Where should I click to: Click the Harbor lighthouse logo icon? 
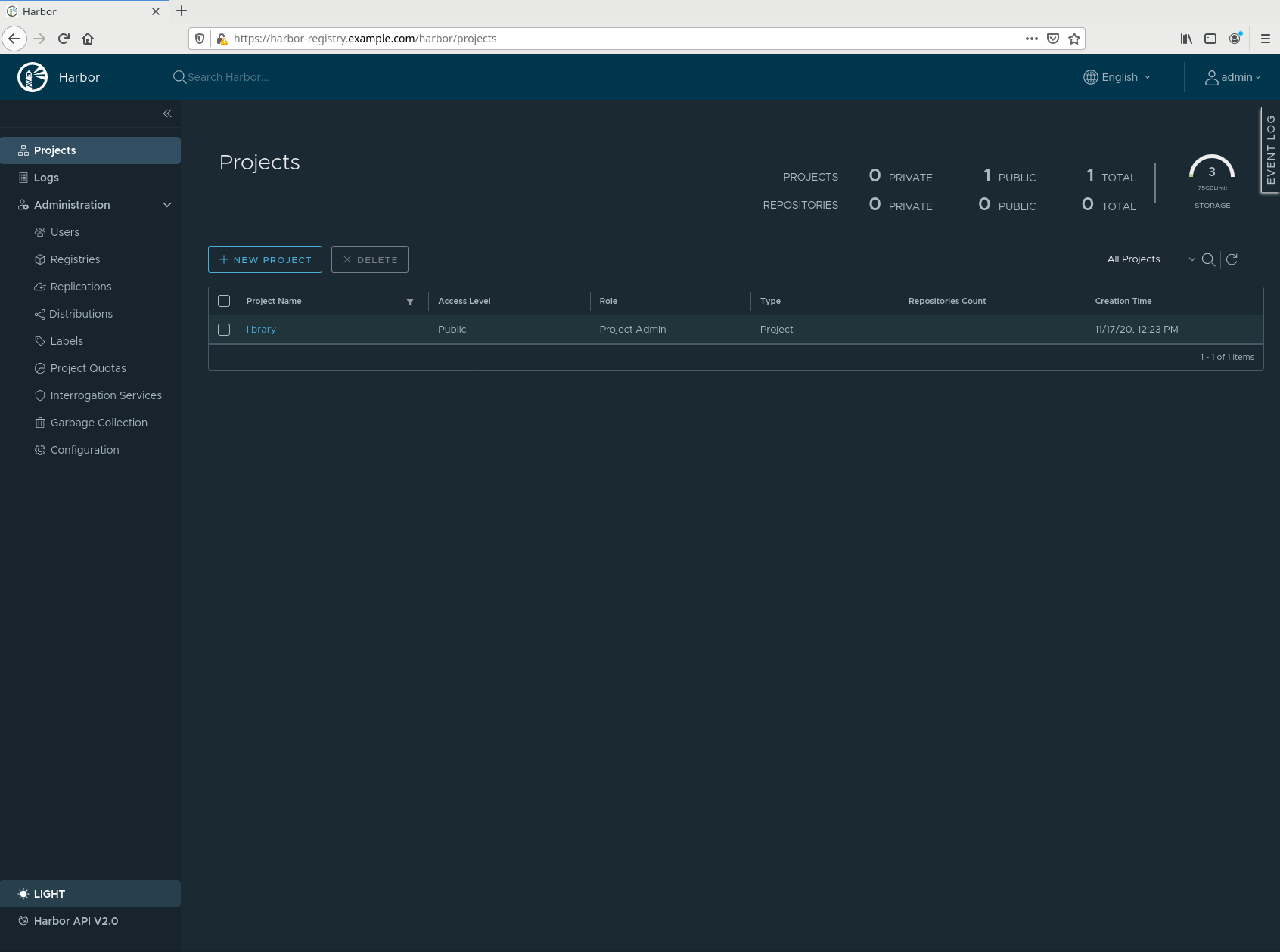[x=33, y=77]
